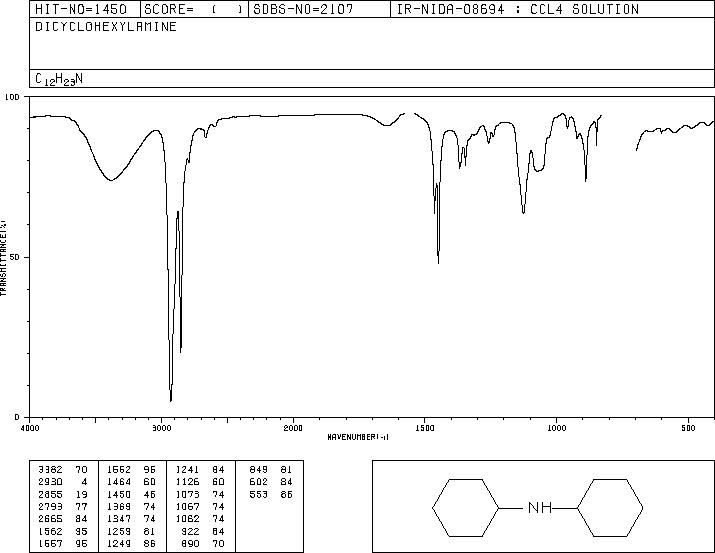The image size is (715, 553).
Task: Select the 1450 peak entry in the table
Action: click(x=131, y=494)
